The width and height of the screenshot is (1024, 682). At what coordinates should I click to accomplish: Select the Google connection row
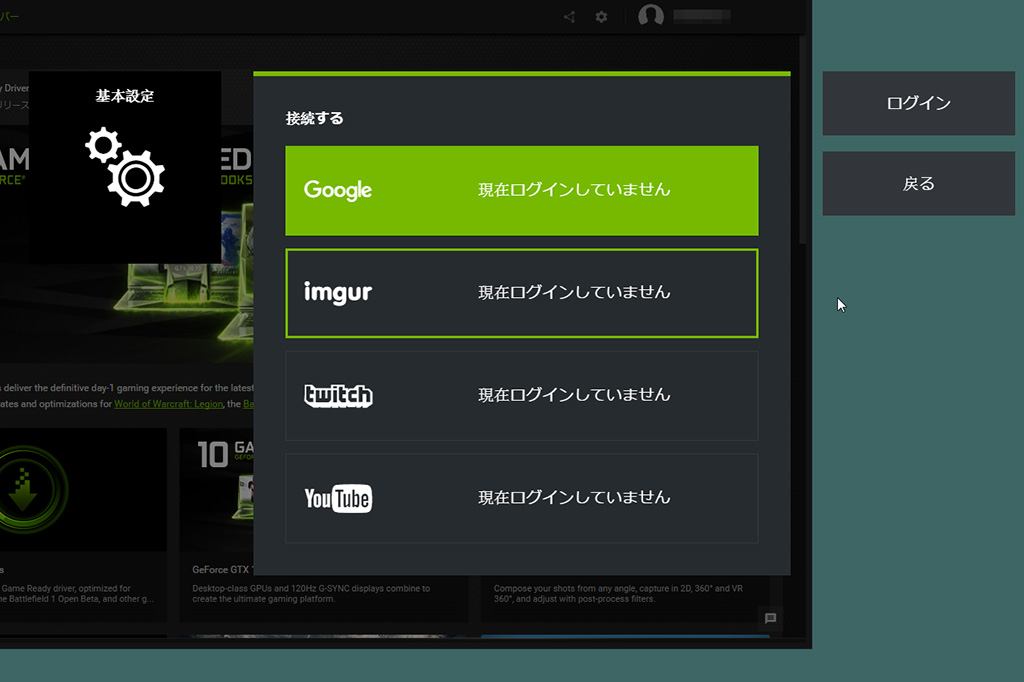[522, 191]
